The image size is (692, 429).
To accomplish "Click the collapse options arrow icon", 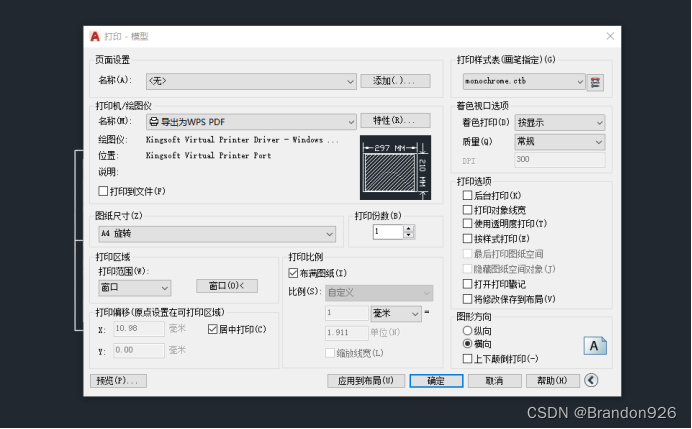I will point(591,380).
